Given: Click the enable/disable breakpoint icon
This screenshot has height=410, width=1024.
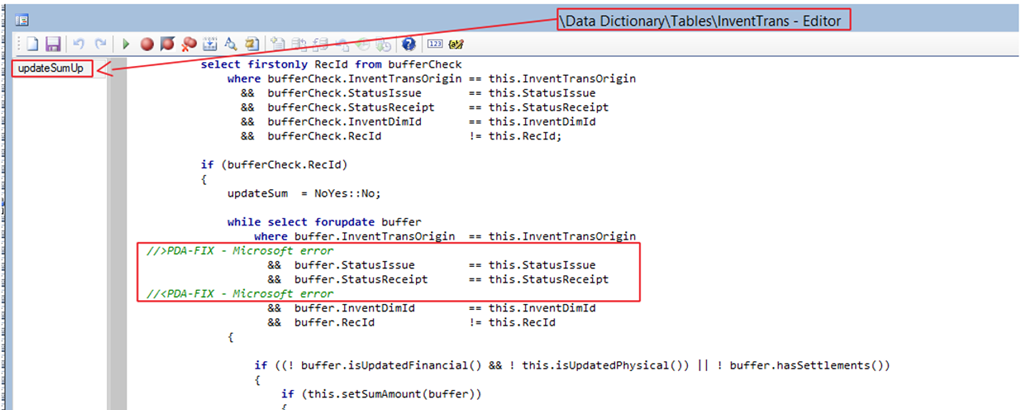Looking at the screenshot, I should coord(167,44).
